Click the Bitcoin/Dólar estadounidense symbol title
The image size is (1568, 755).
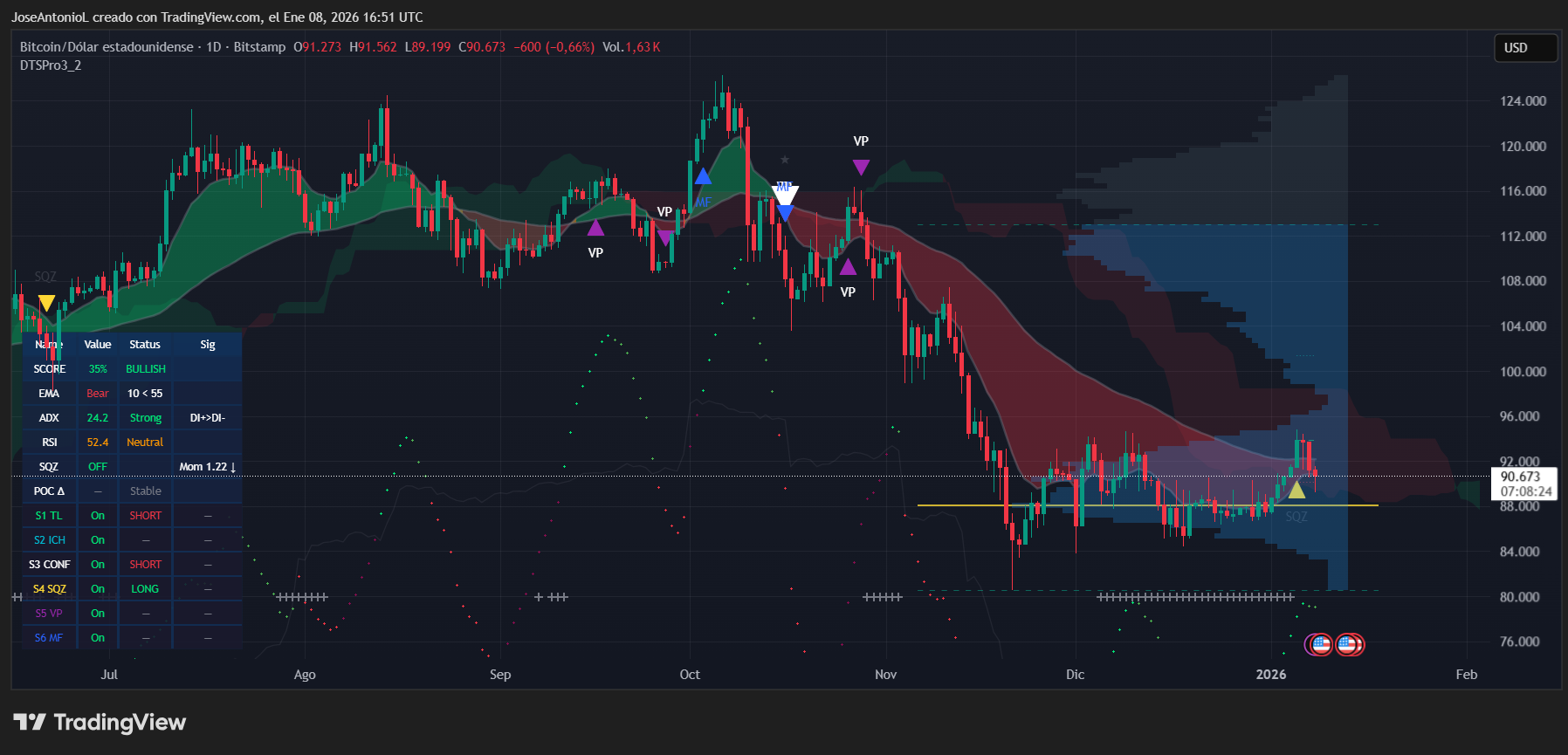(x=107, y=47)
